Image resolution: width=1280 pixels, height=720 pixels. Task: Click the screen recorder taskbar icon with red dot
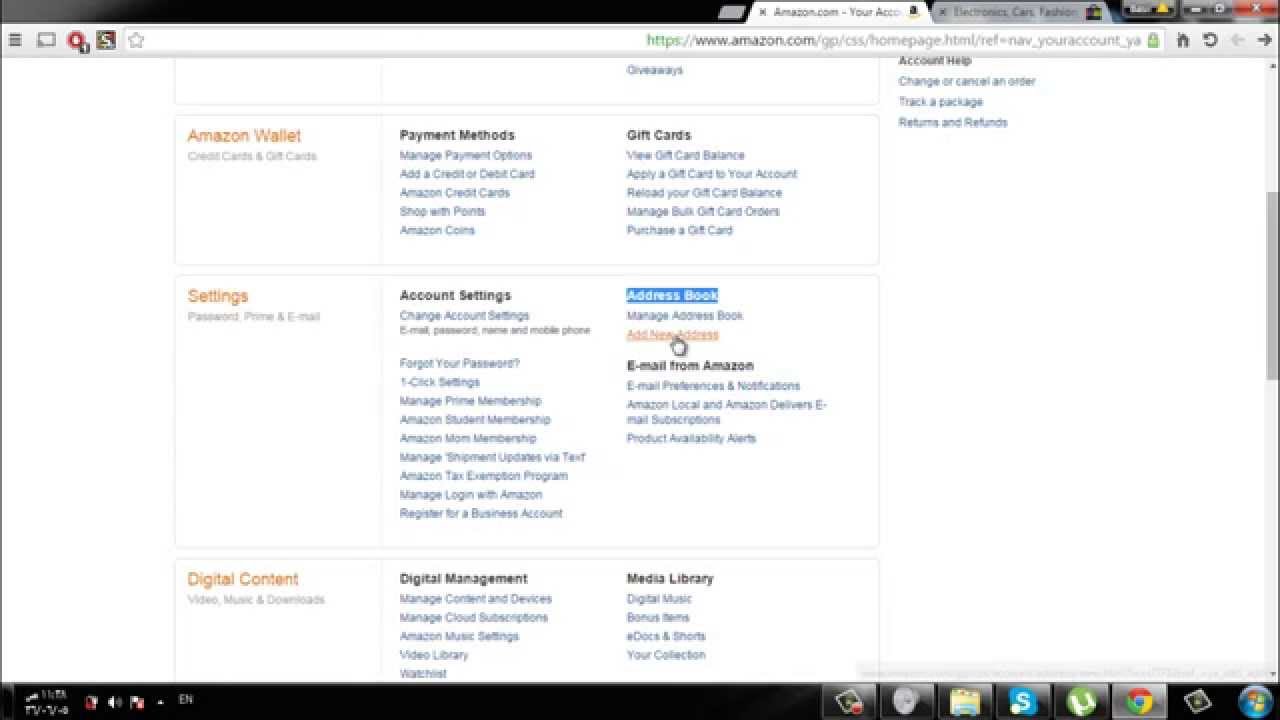tap(850, 701)
